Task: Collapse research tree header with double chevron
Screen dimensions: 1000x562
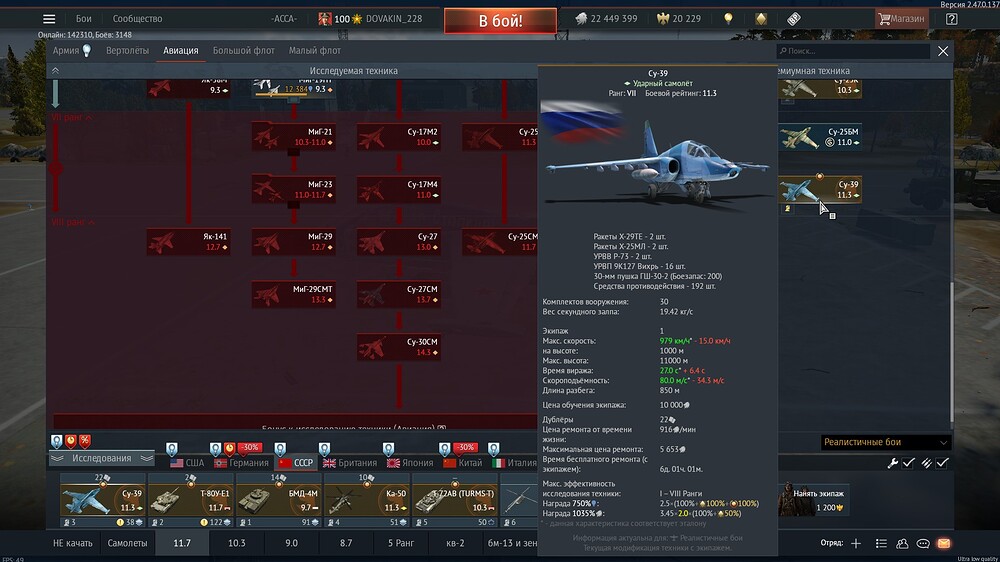Action: (55, 71)
